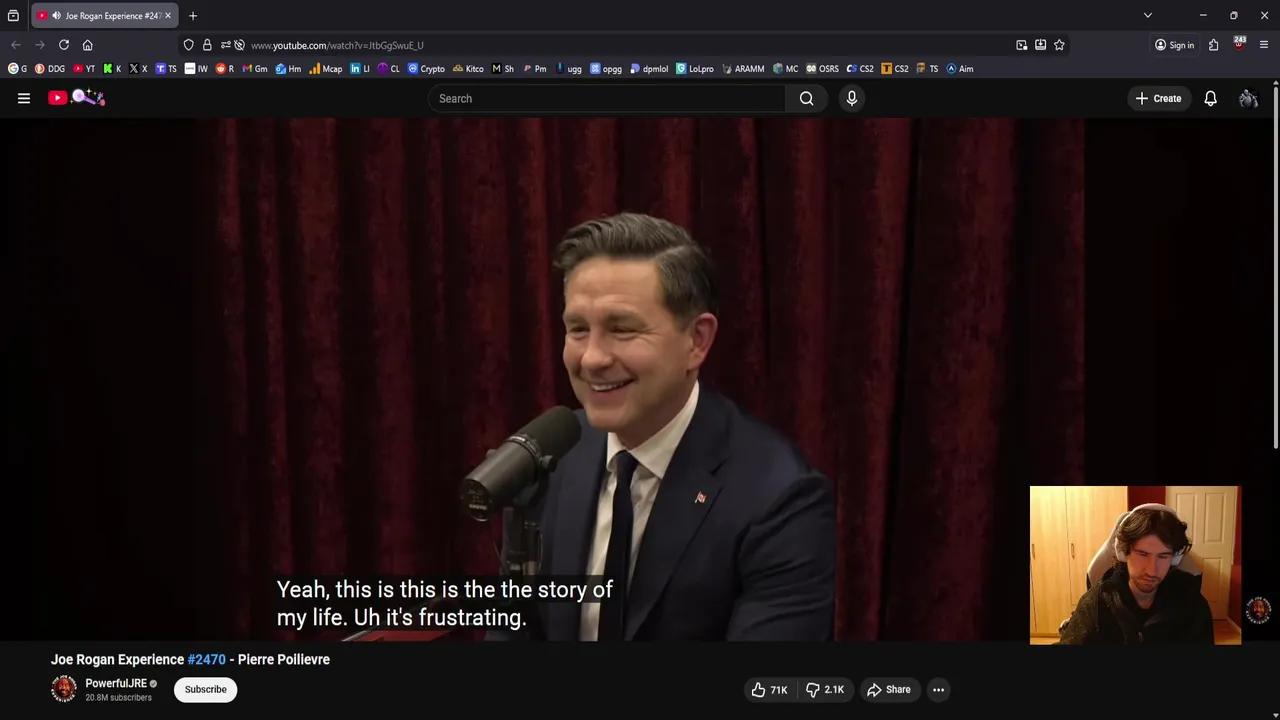Open the CL bookmark
Screen dimensions: 1280x720
pyautogui.click(x=389, y=69)
